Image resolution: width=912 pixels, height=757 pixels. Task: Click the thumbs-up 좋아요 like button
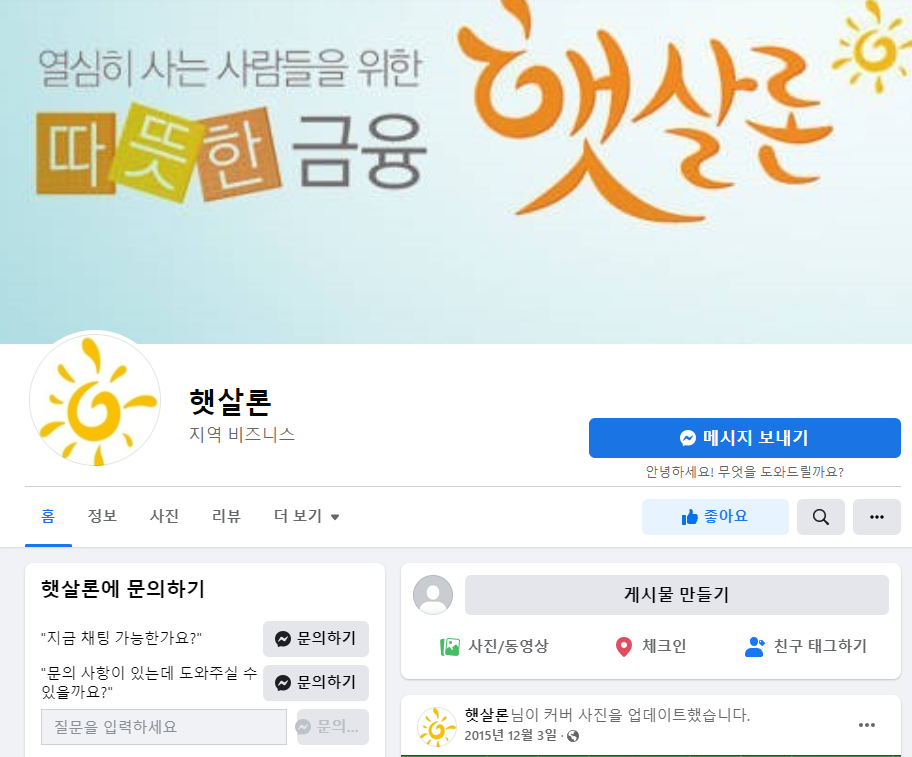click(715, 516)
